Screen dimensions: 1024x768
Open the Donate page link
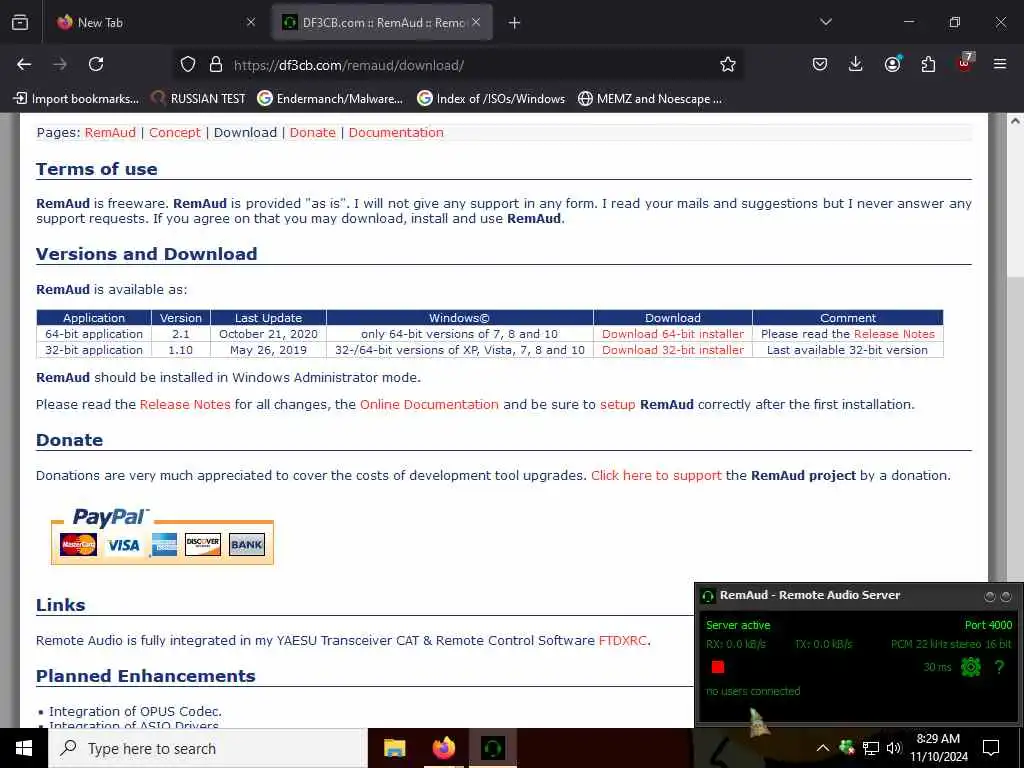point(312,133)
